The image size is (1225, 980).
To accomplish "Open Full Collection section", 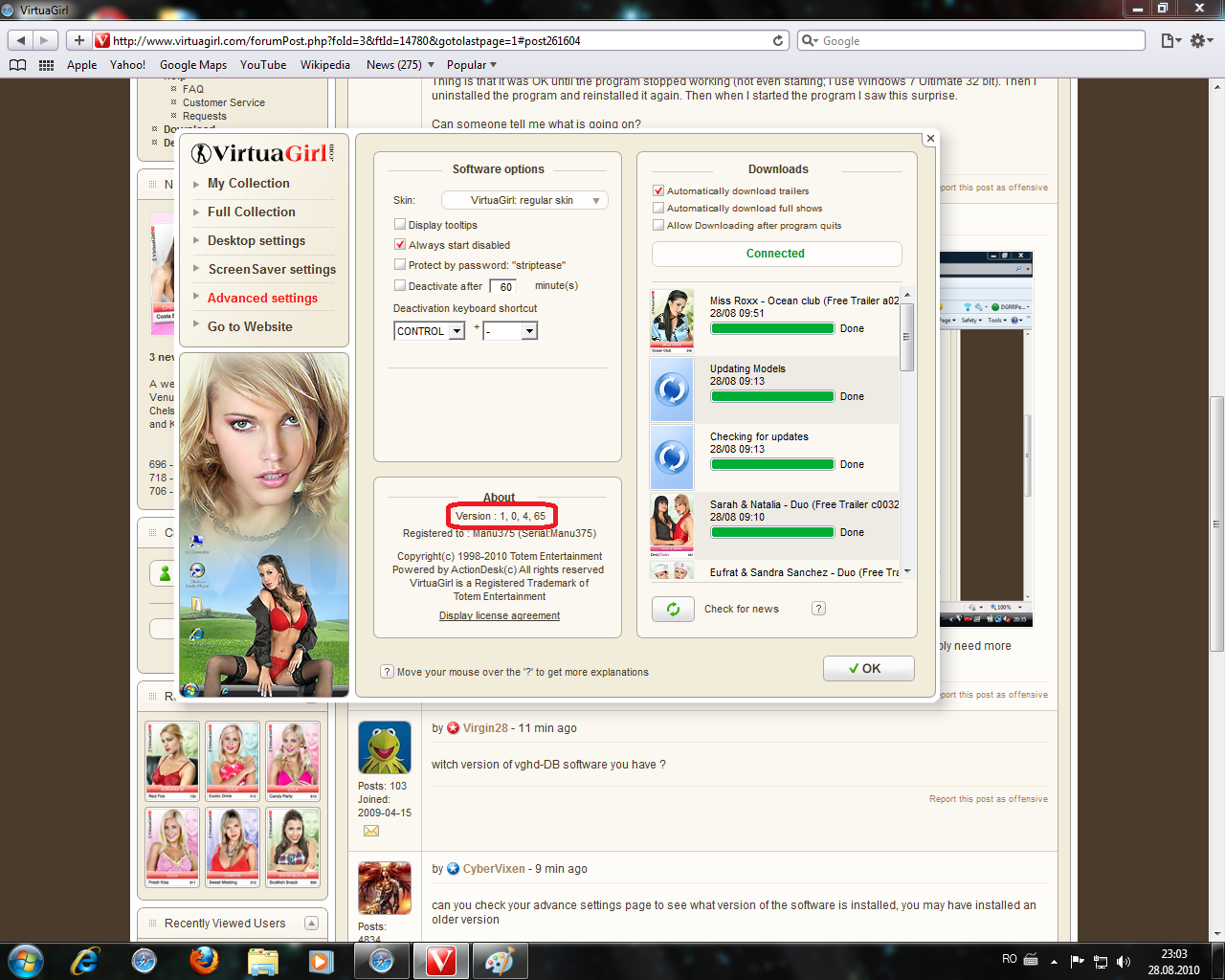I will pos(251,212).
